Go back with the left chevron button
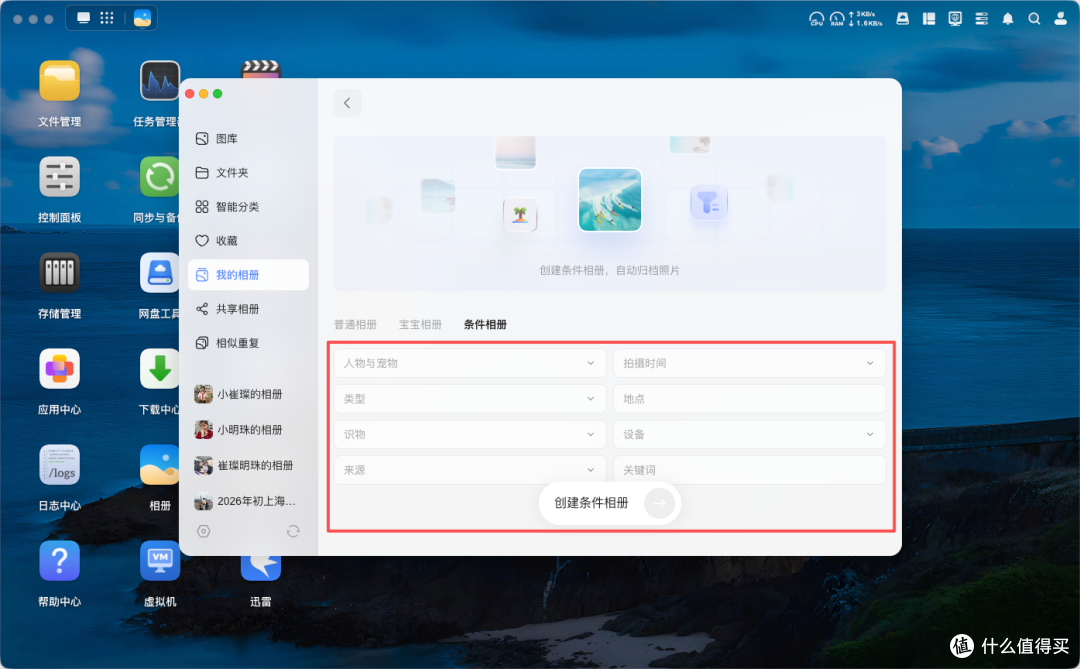The height and width of the screenshot is (669, 1080). pyautogui.click(x=347, y=103)
